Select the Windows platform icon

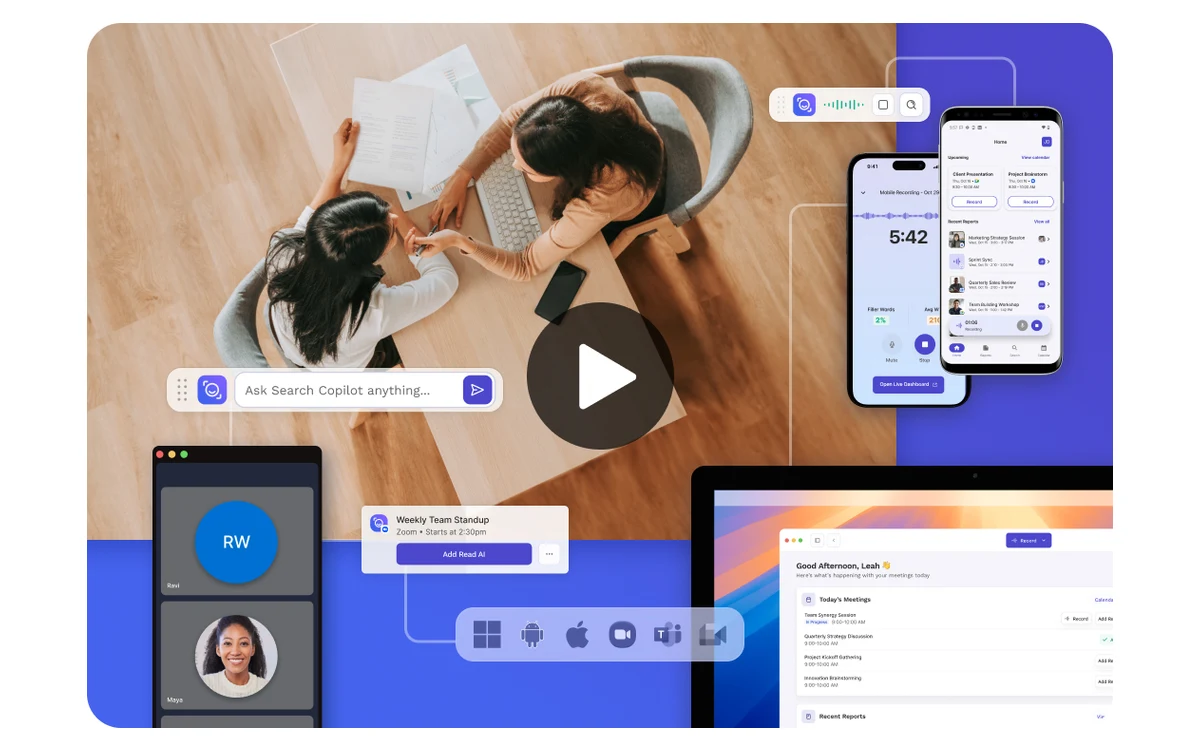(x=487, y=634)
